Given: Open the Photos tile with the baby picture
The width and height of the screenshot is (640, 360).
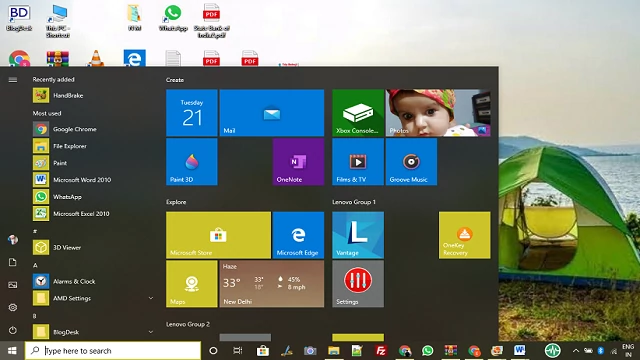Looking at the screenshot, I should point(438,113).
